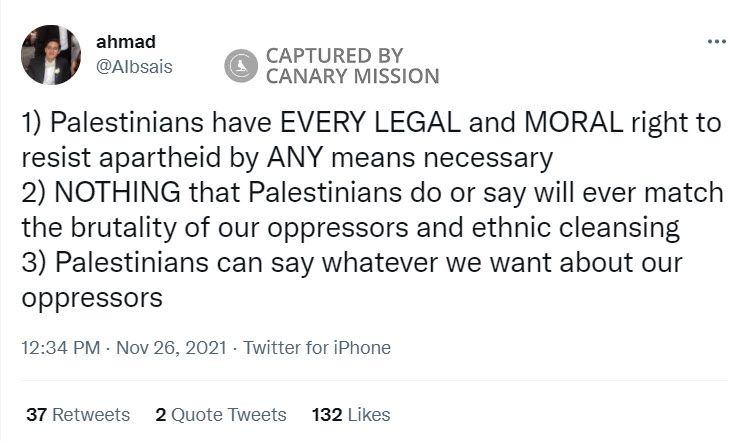Click the line beginning "2) NOTHING that Palestinians"
The image size is (748, 441).
point(372,193)
